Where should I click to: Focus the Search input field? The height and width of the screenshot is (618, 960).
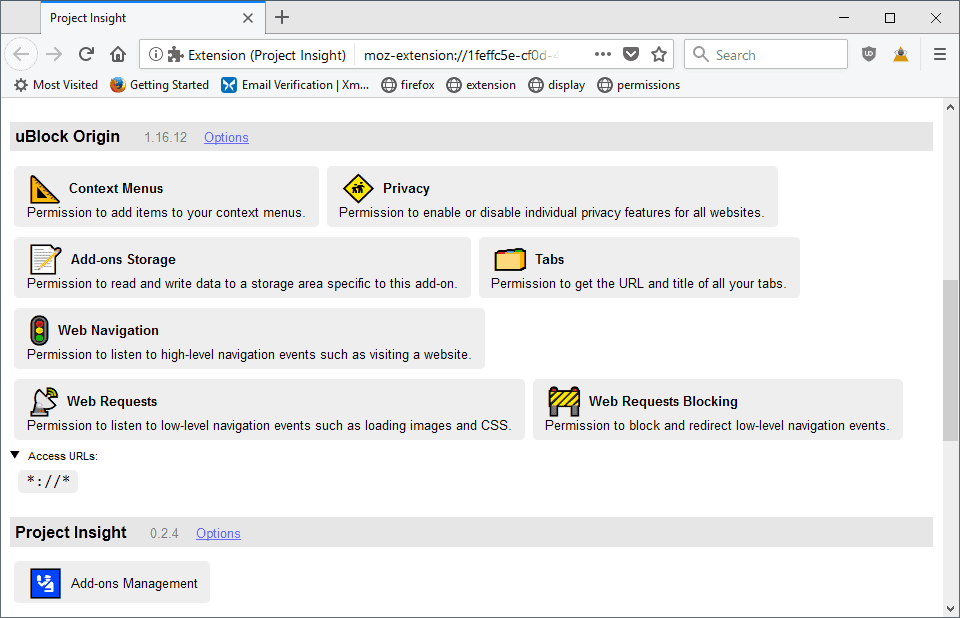click(x=766, y=55)
